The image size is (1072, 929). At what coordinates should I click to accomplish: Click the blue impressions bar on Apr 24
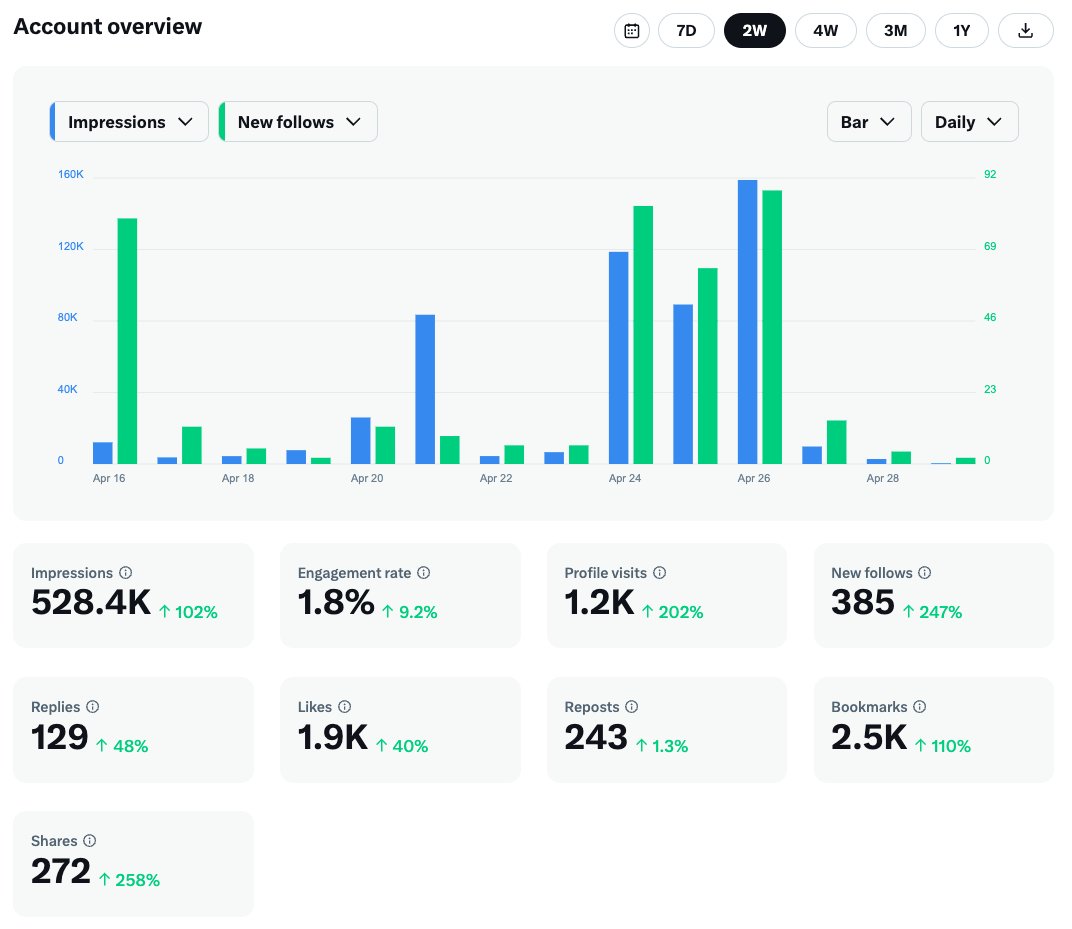[618, 358]
